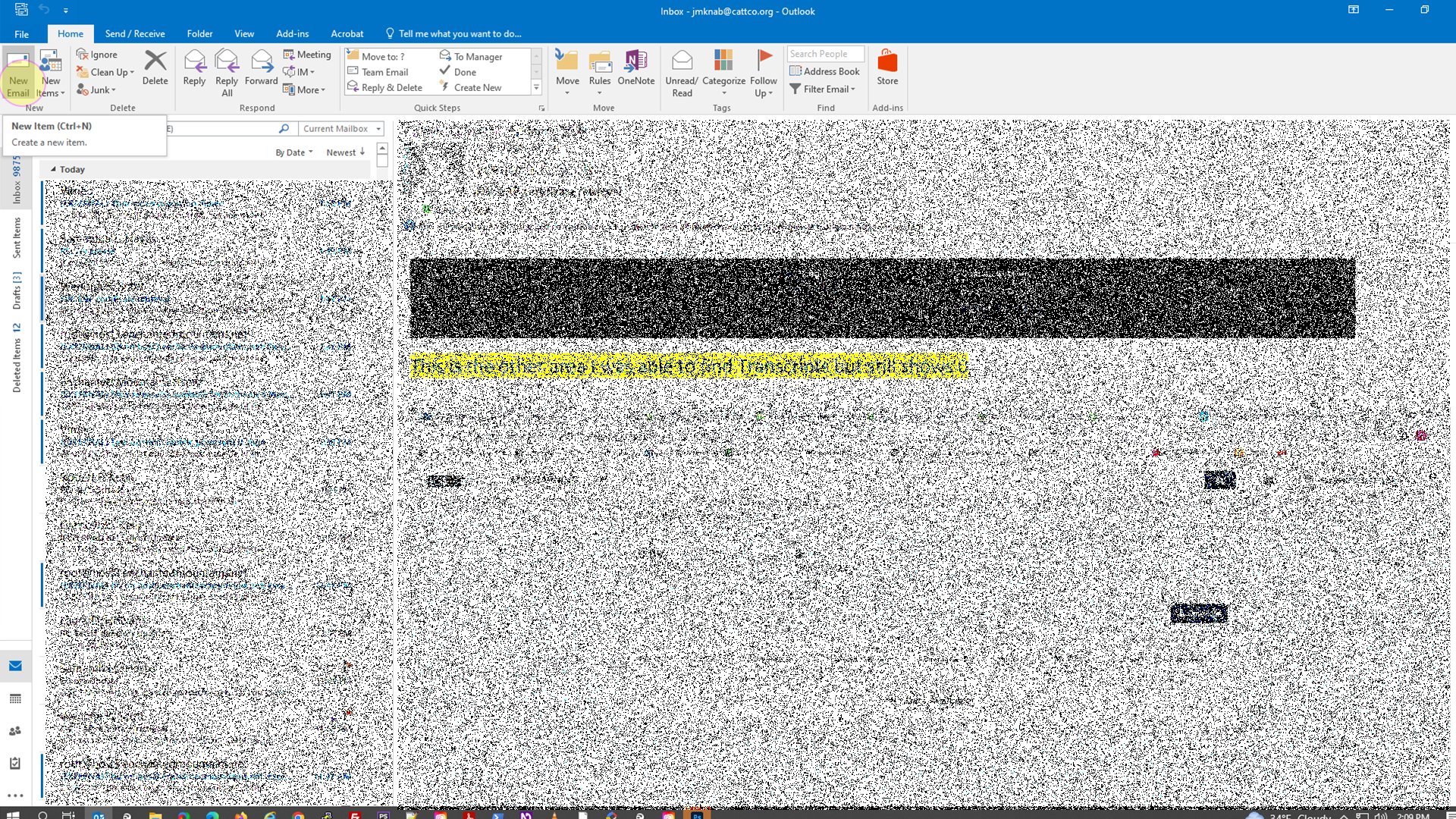Open OneNote from the Move group
The height and width of the screenshot is (819, 1456).
(x=635, y=71)
